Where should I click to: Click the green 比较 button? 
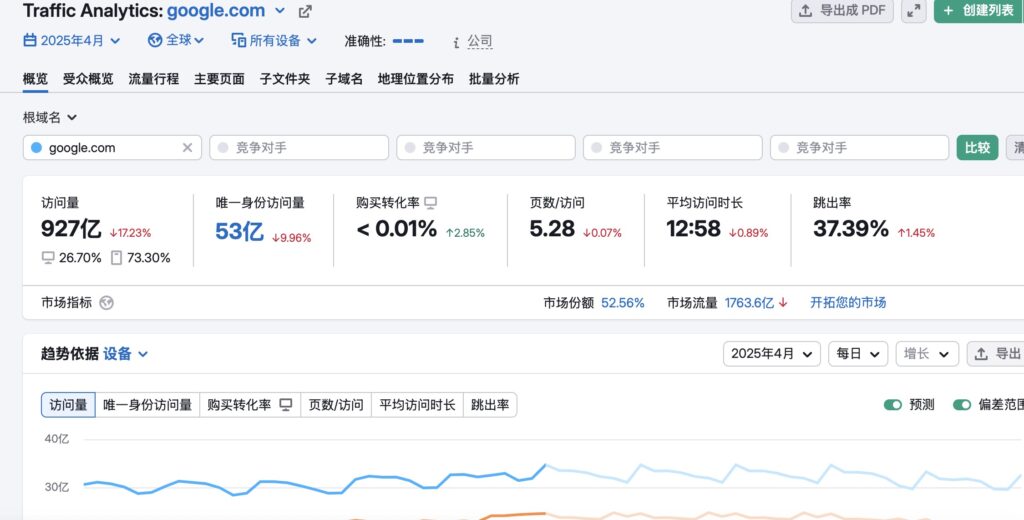977,148
